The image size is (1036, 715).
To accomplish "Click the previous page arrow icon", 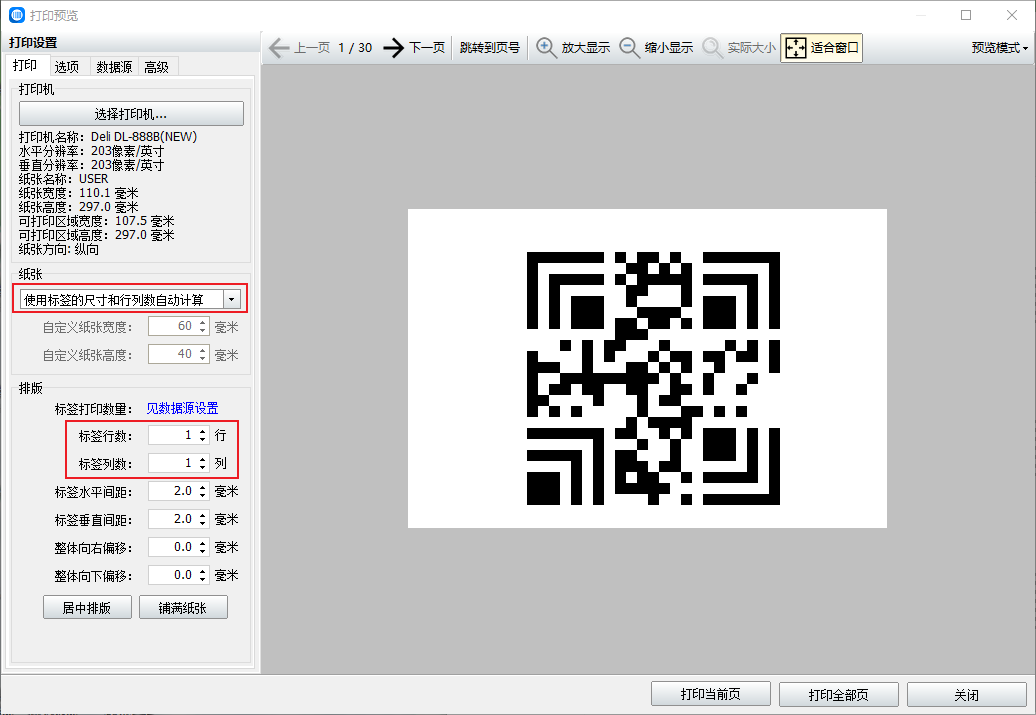I will coord(279,48).
